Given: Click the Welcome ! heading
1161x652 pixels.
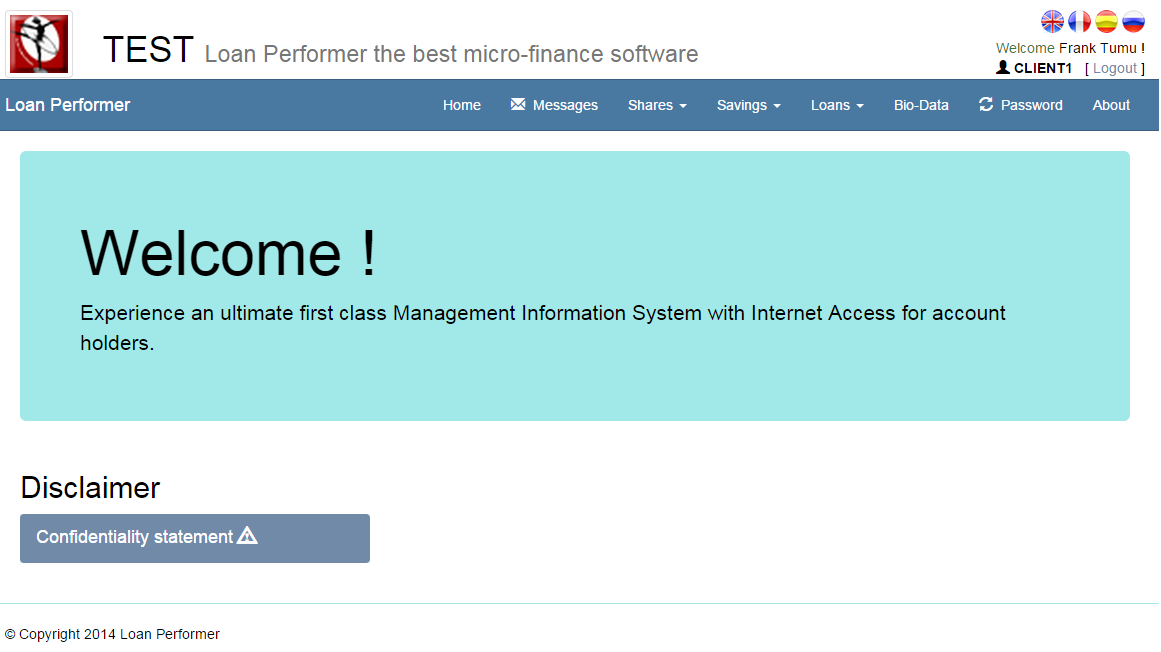Looking at the screenshot, I should point(229,253).
